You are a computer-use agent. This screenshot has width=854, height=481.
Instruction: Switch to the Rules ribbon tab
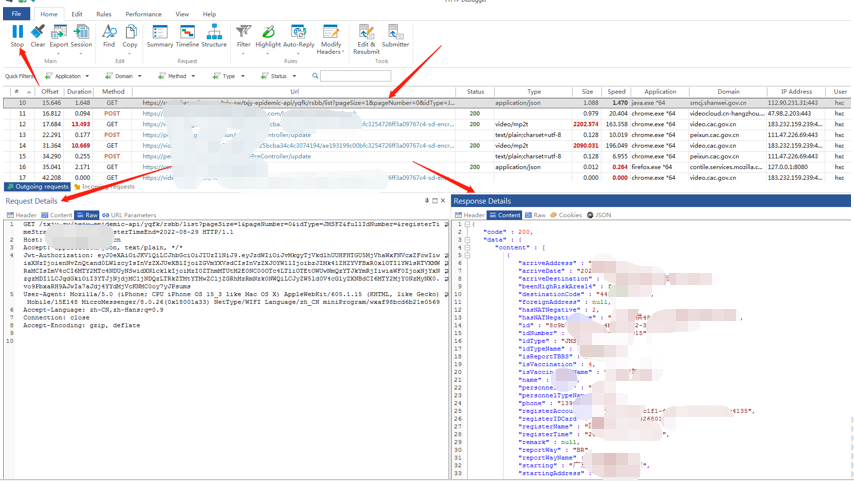tap(103, 14)
